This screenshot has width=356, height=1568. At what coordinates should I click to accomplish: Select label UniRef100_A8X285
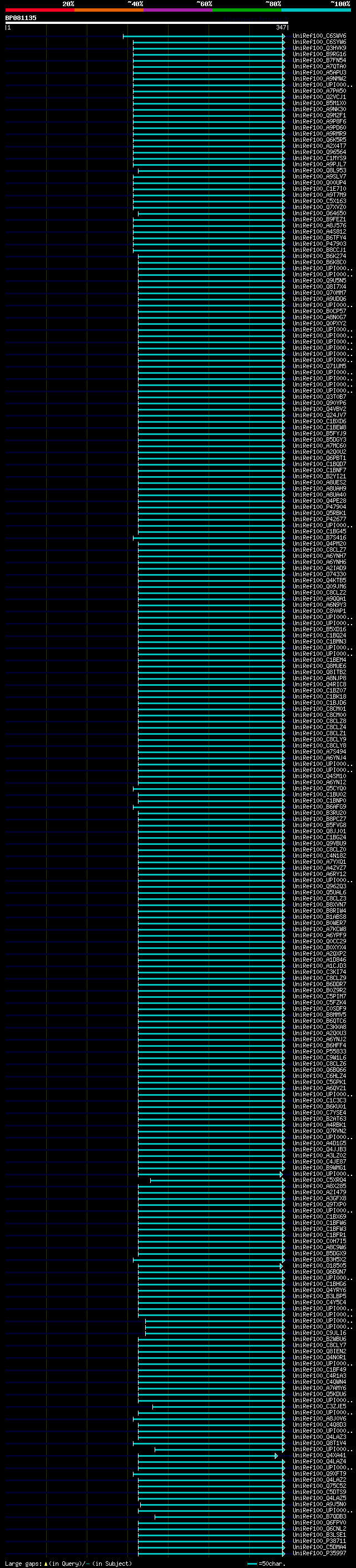[319, 1186]
